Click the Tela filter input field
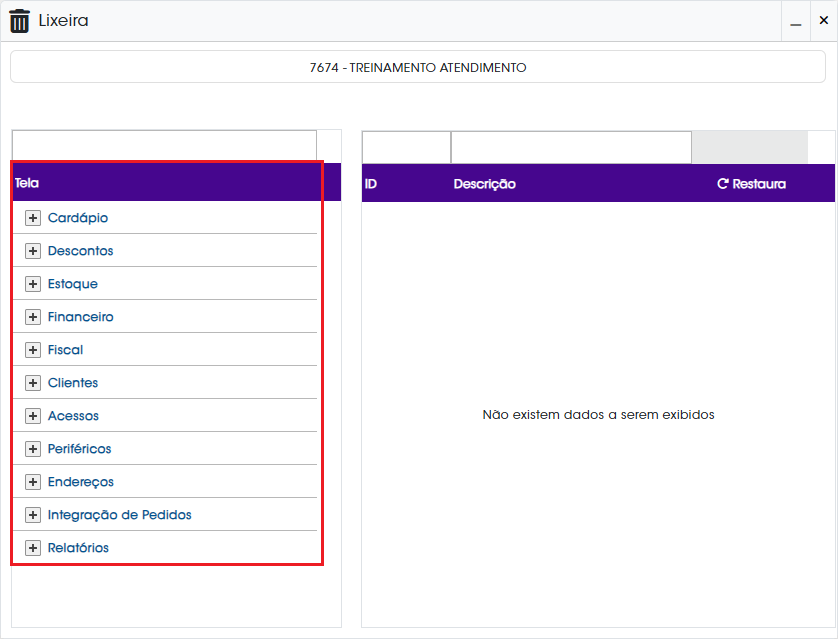 pos(165,145)
